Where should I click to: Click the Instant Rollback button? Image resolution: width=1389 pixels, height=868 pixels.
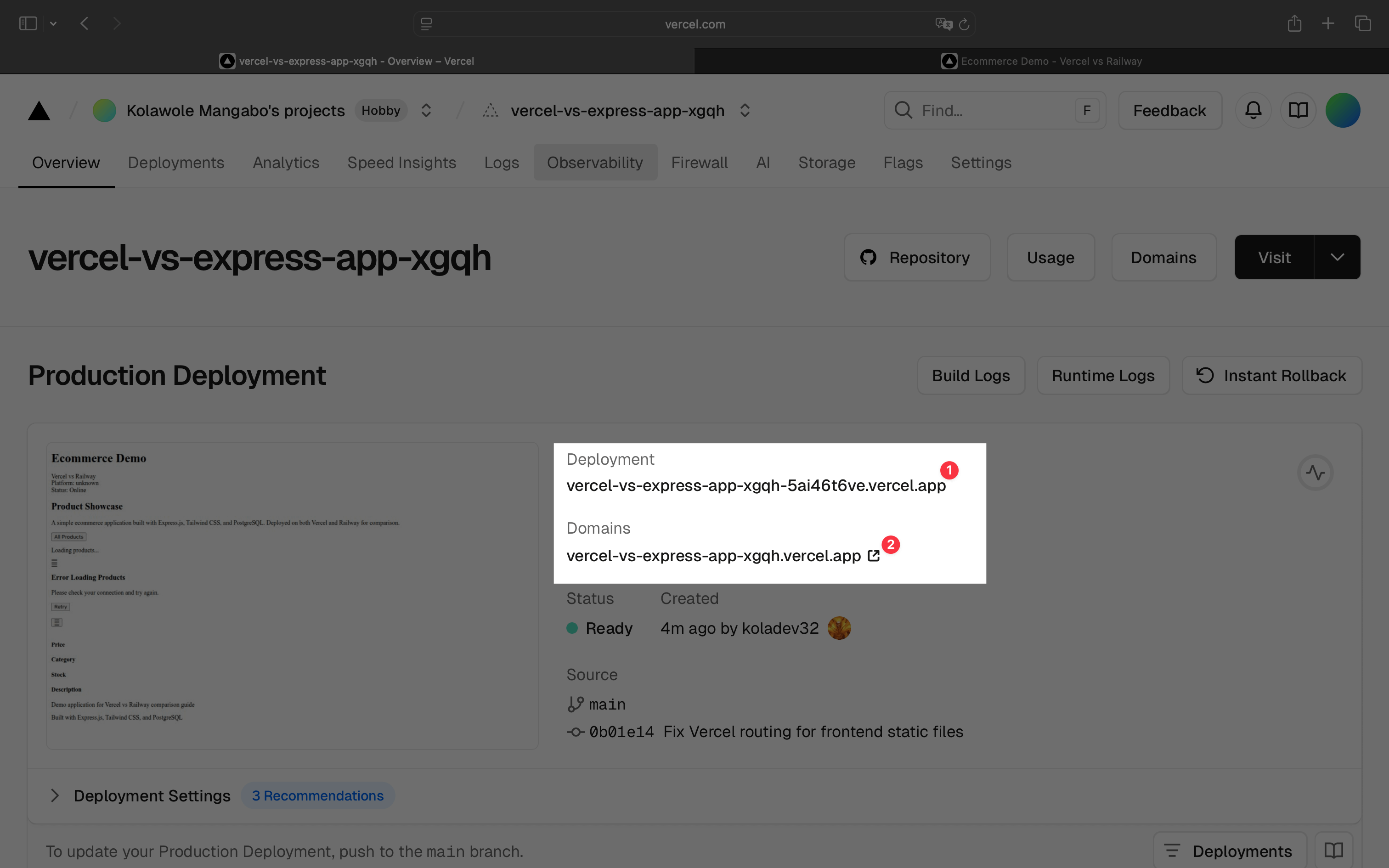coord(1271,376)
